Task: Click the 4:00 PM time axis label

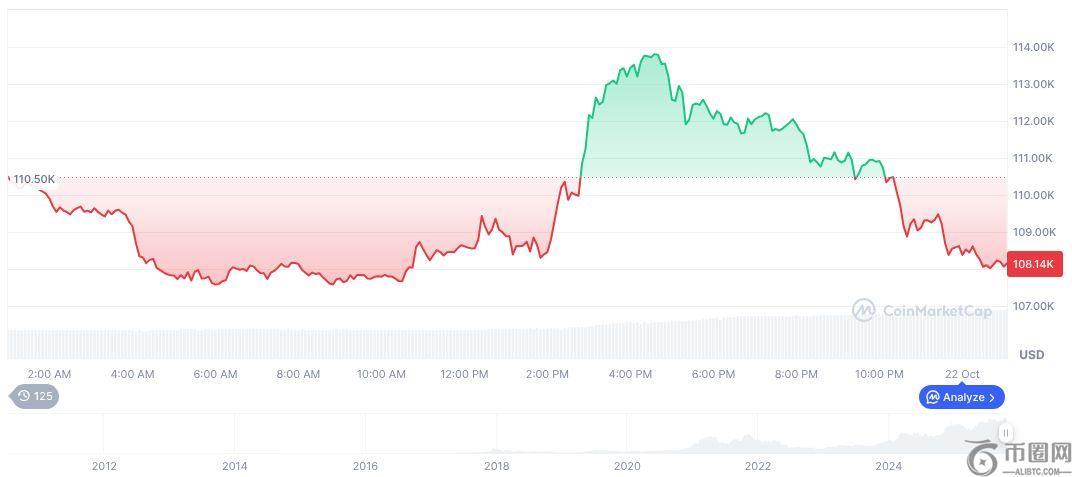Action: pyautogui.click(x=630, y=374)
